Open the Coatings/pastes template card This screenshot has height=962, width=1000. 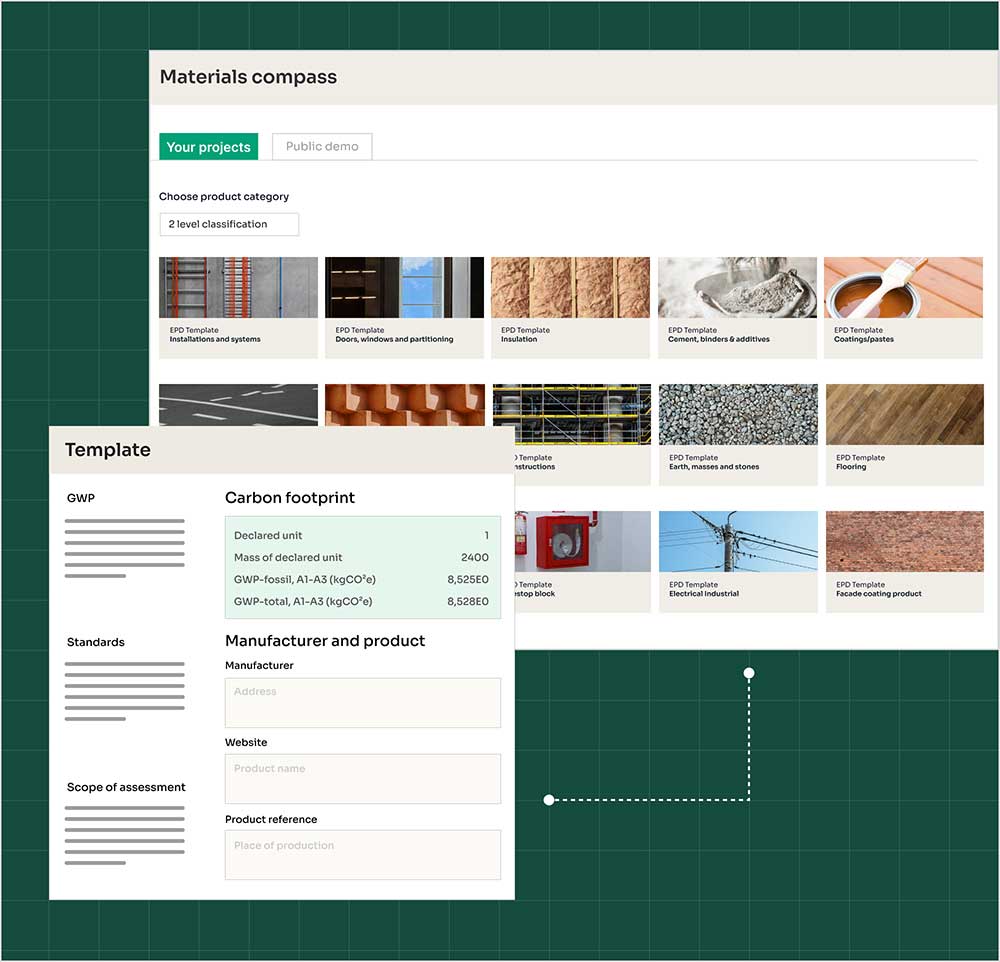click(903, 307)
